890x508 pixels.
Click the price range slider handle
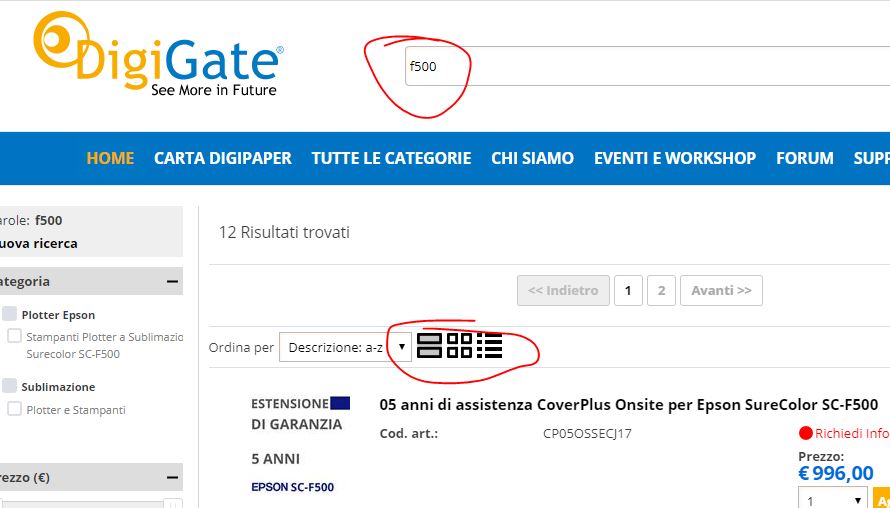[x=173, y=504]
